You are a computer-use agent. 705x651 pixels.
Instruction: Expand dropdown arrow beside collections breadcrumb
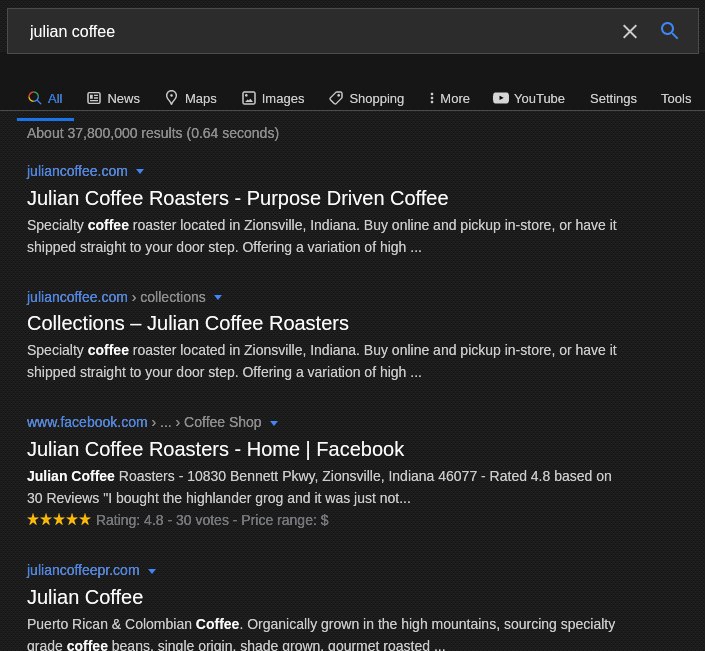coord(218,297)
